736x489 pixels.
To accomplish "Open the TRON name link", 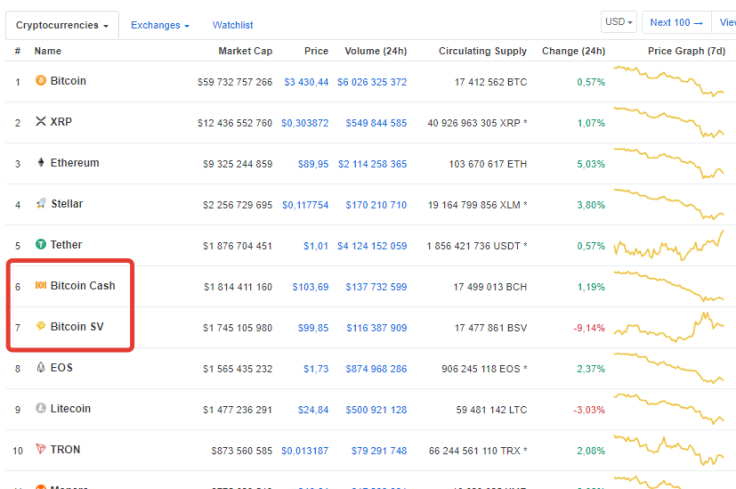I will pos(65,449).
